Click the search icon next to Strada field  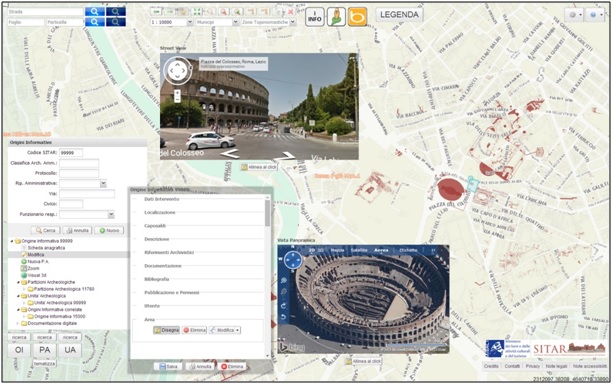point(95,11)
